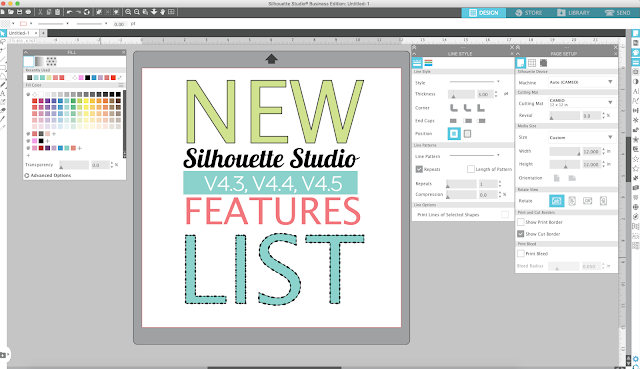Screen dimensions: 640x369
Task: Click the Thickness slider in Line Style
Action: pyautogui.click(x=461, y=94)
